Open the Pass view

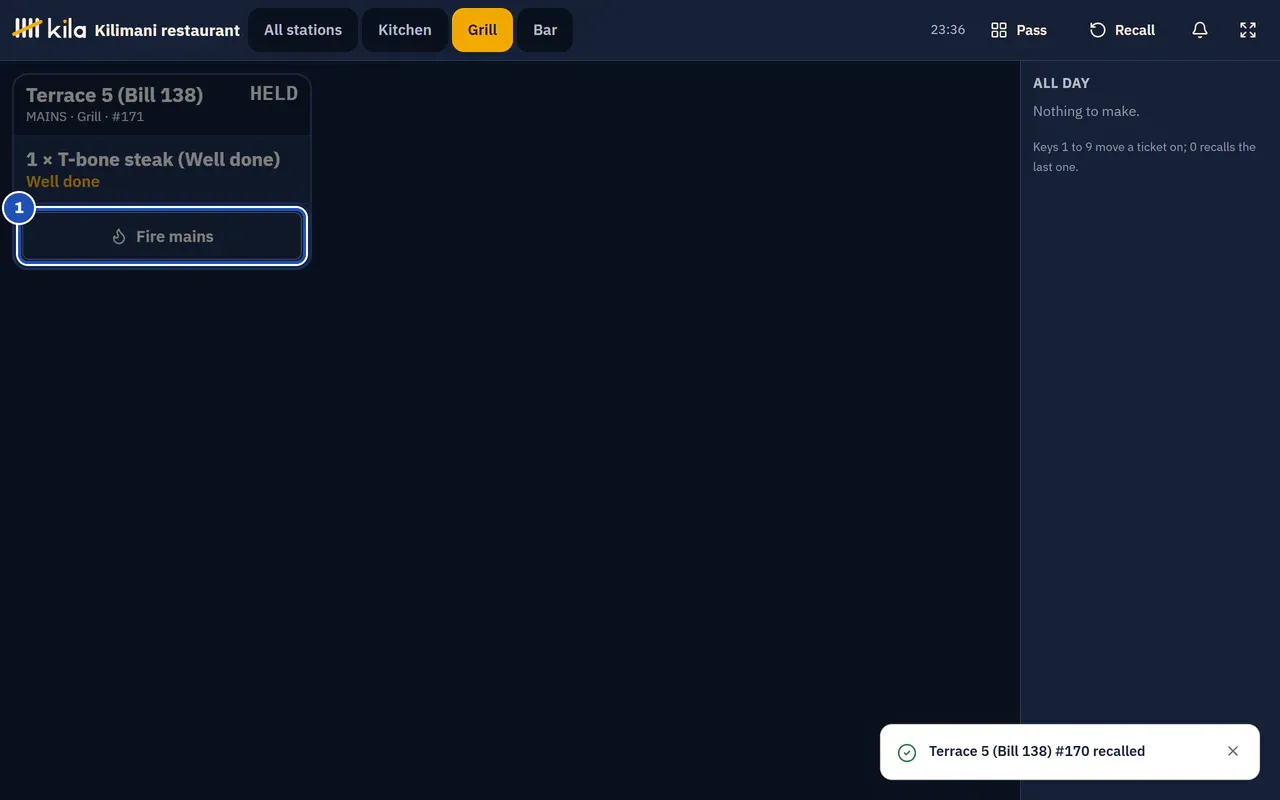point(1019,30)
